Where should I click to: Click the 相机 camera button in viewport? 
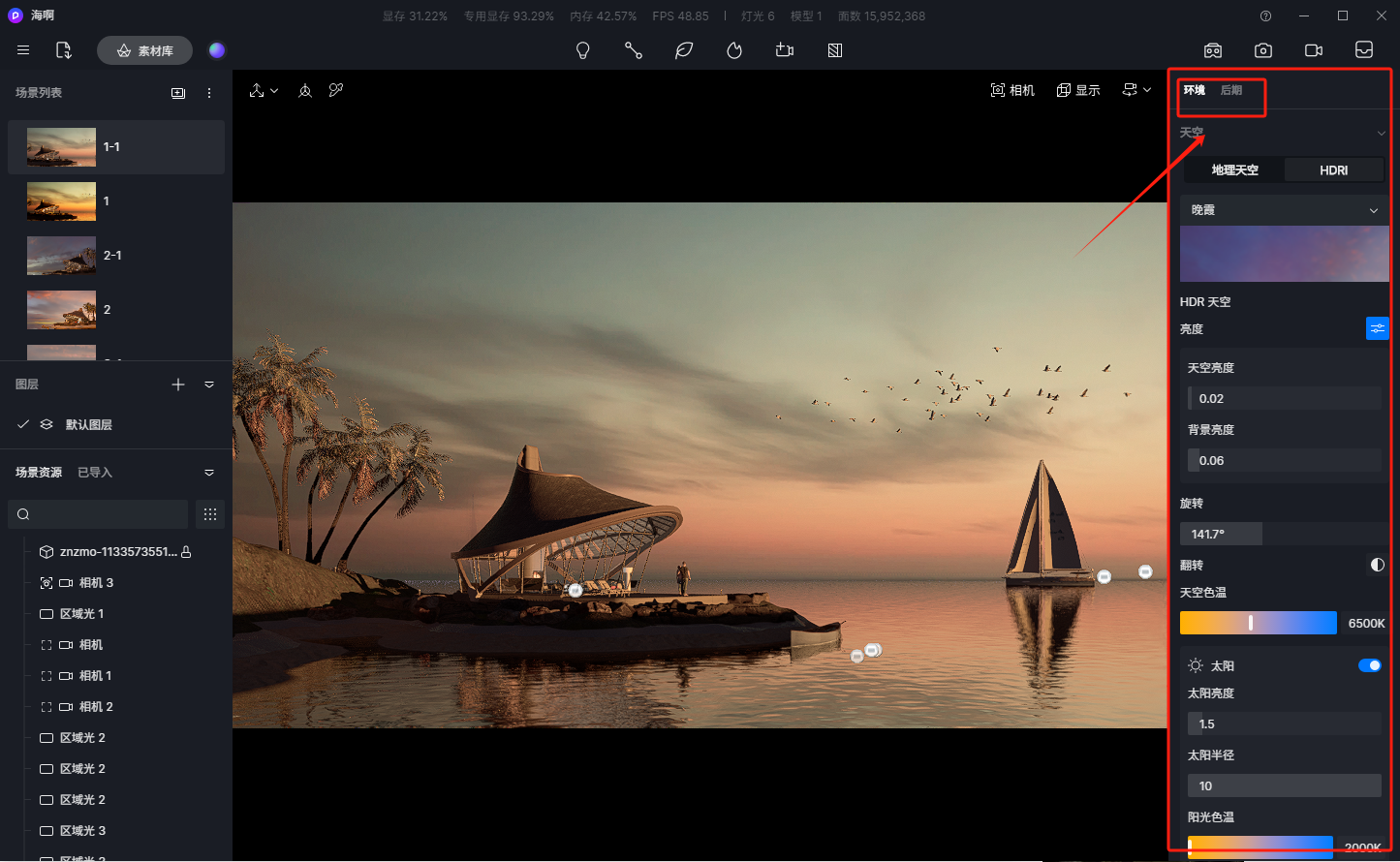click(x=1012, y=90)
